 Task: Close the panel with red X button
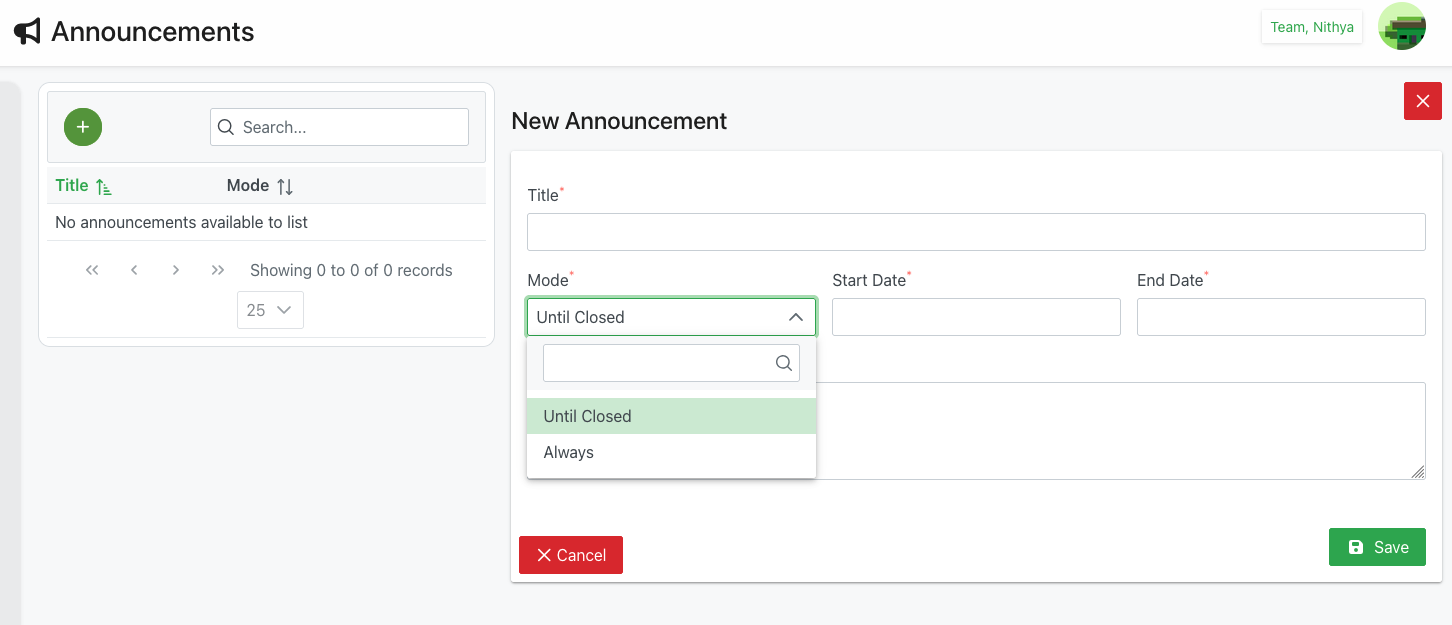coord(1422,101)
